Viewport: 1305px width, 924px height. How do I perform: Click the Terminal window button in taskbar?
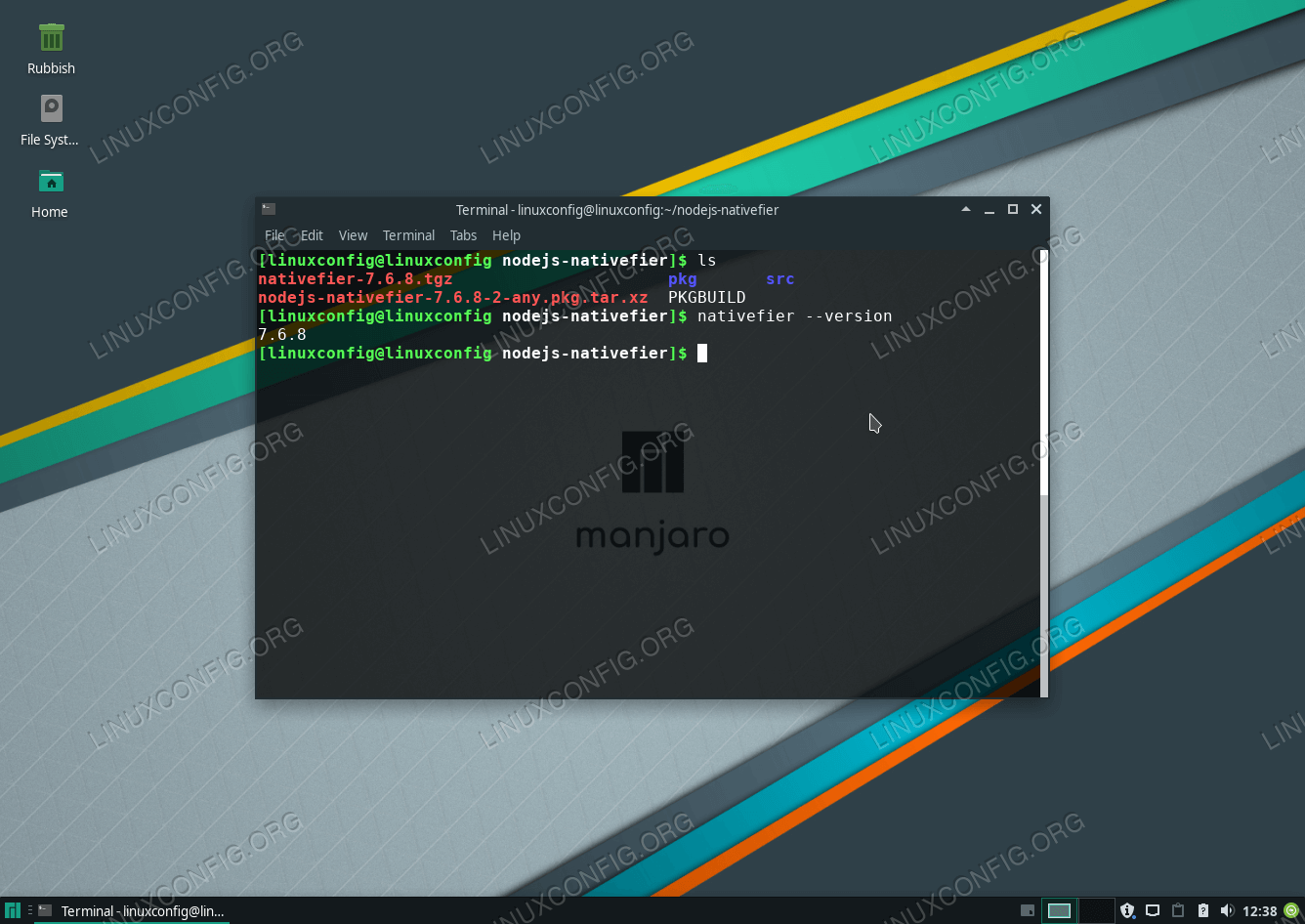132,910
